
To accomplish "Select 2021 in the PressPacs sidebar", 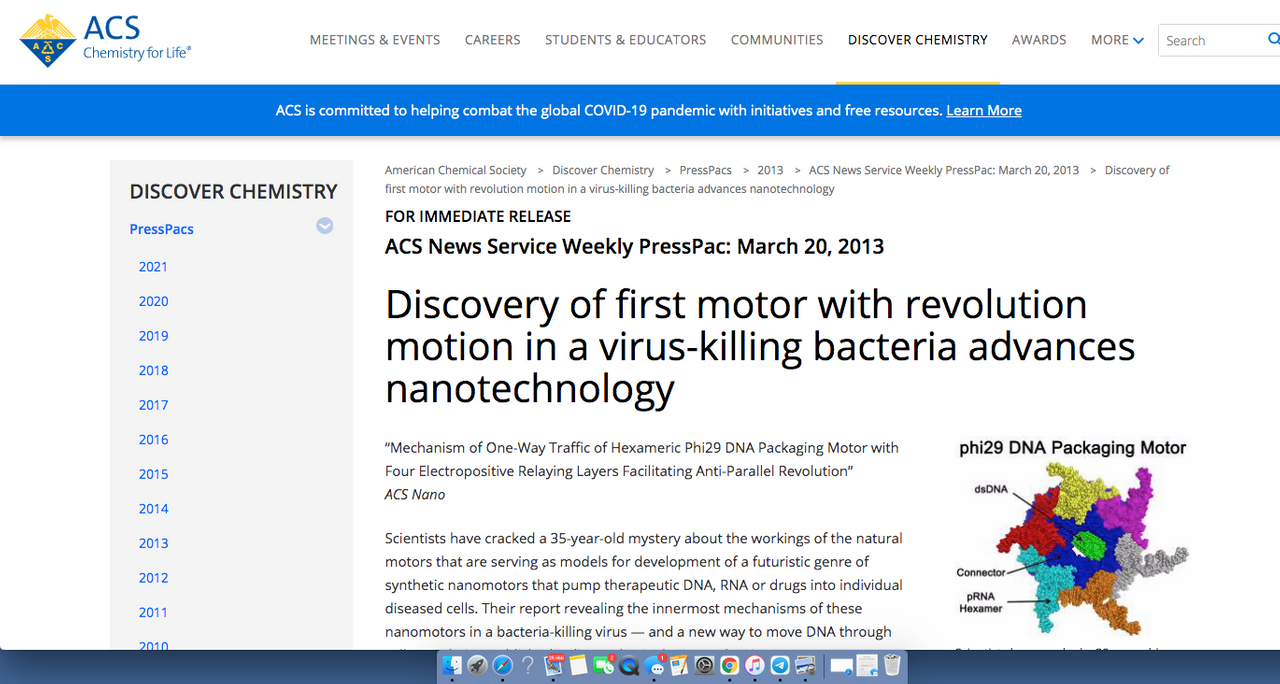I will [x=153, y=267].
